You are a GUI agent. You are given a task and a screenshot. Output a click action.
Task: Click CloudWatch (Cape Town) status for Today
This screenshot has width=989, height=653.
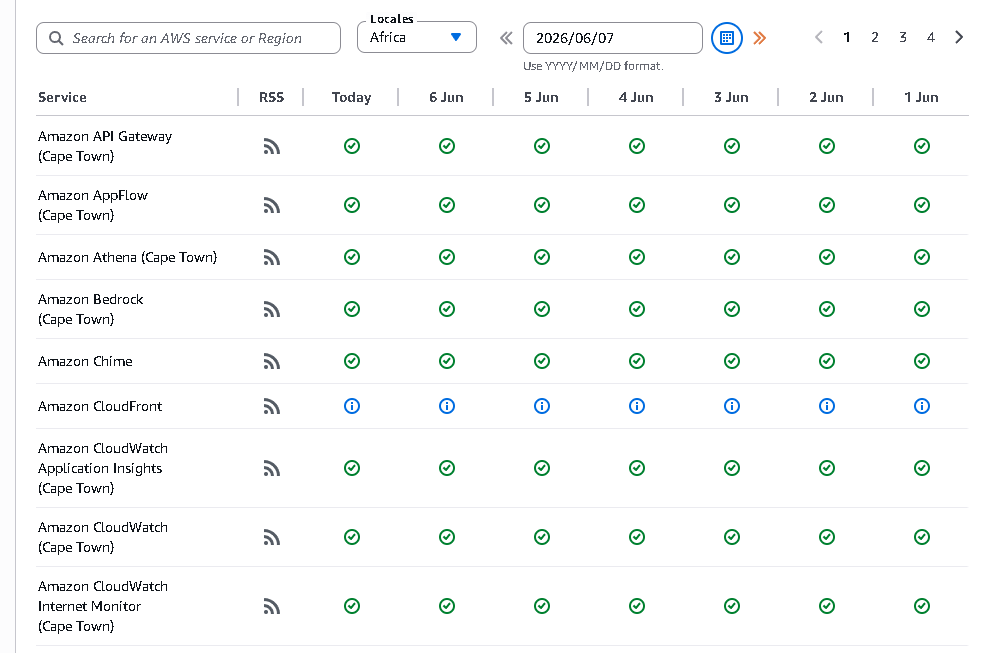coord(352,537)
